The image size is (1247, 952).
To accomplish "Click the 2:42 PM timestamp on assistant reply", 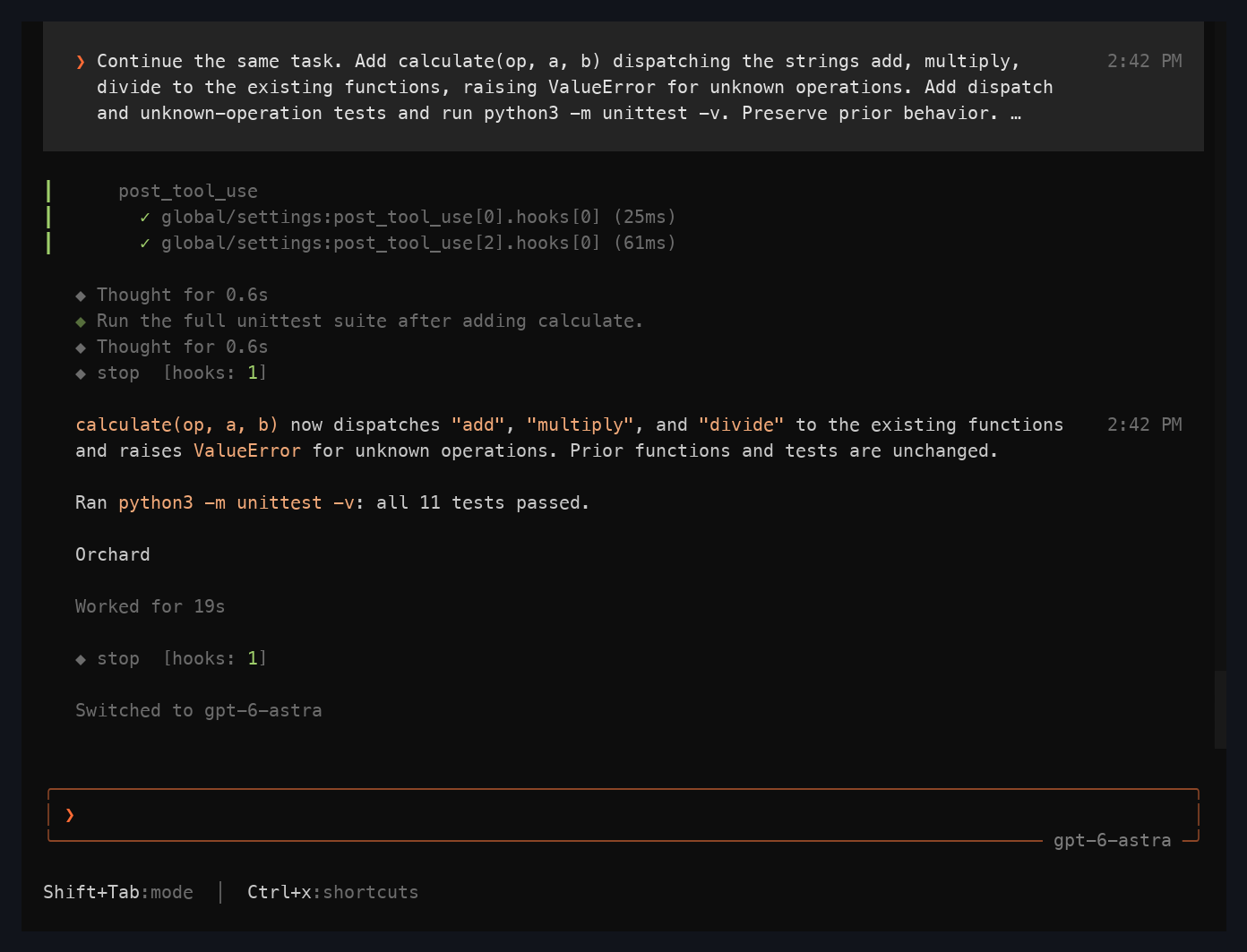I will pyautogui.click(x=1145, y=425).
